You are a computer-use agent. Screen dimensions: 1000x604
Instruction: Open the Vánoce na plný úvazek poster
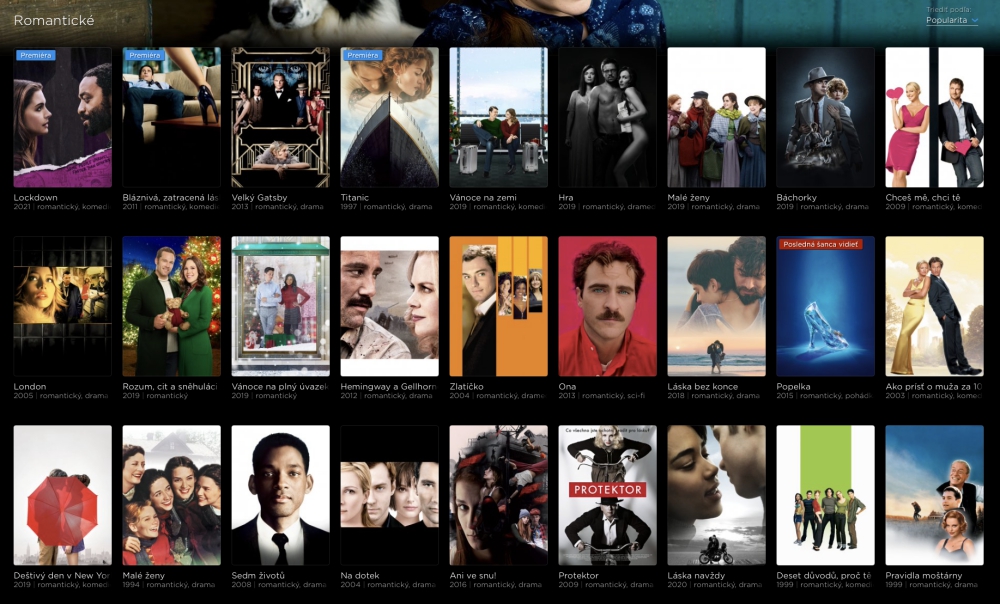(281, 306)
